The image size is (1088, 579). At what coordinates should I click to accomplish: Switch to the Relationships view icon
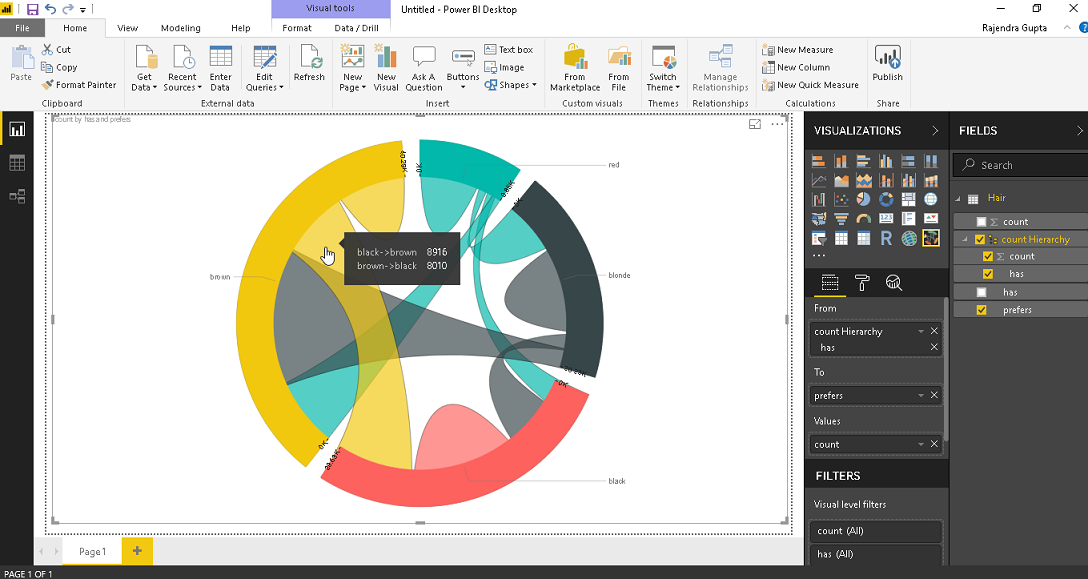17,196
